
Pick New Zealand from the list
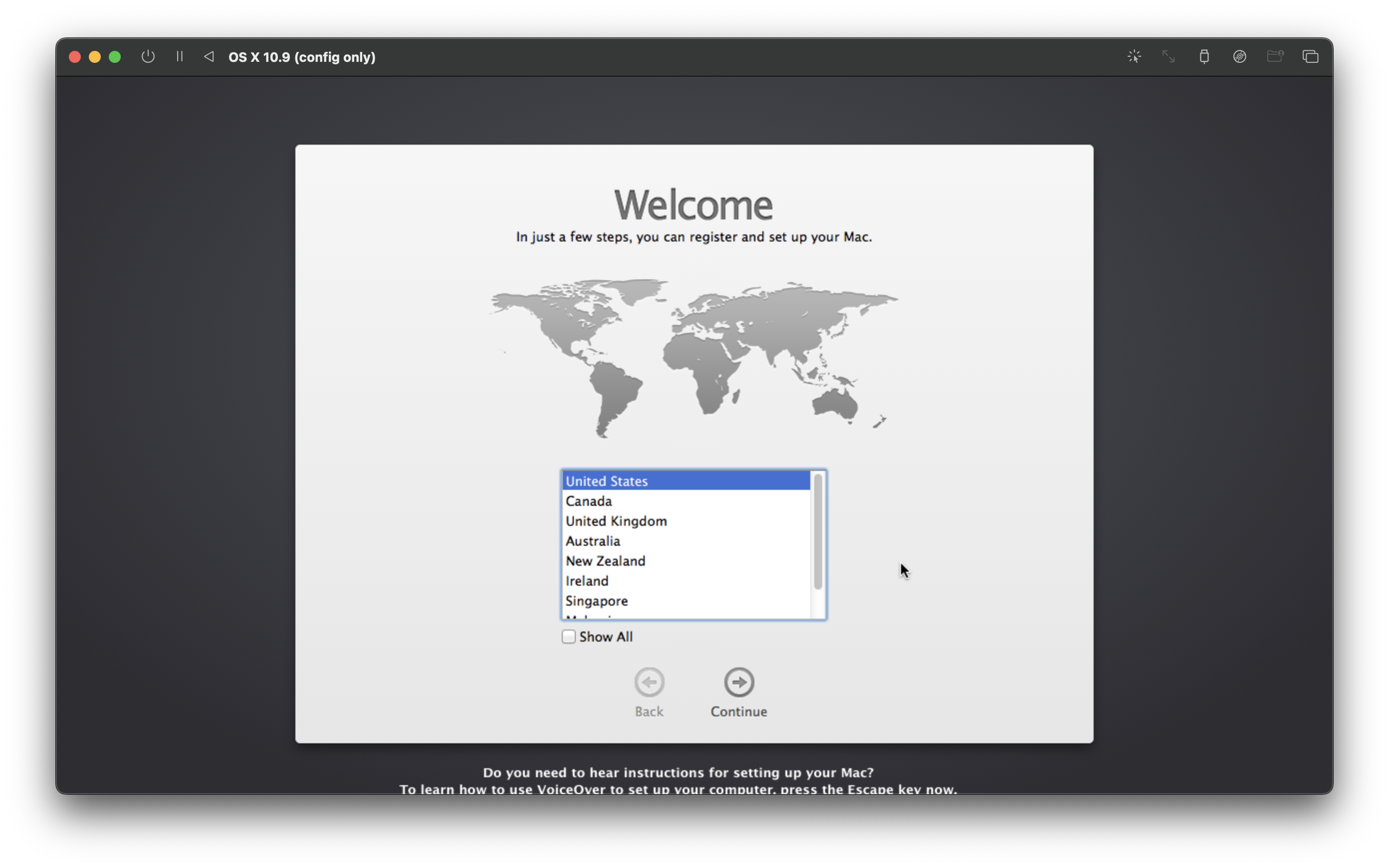605,561
